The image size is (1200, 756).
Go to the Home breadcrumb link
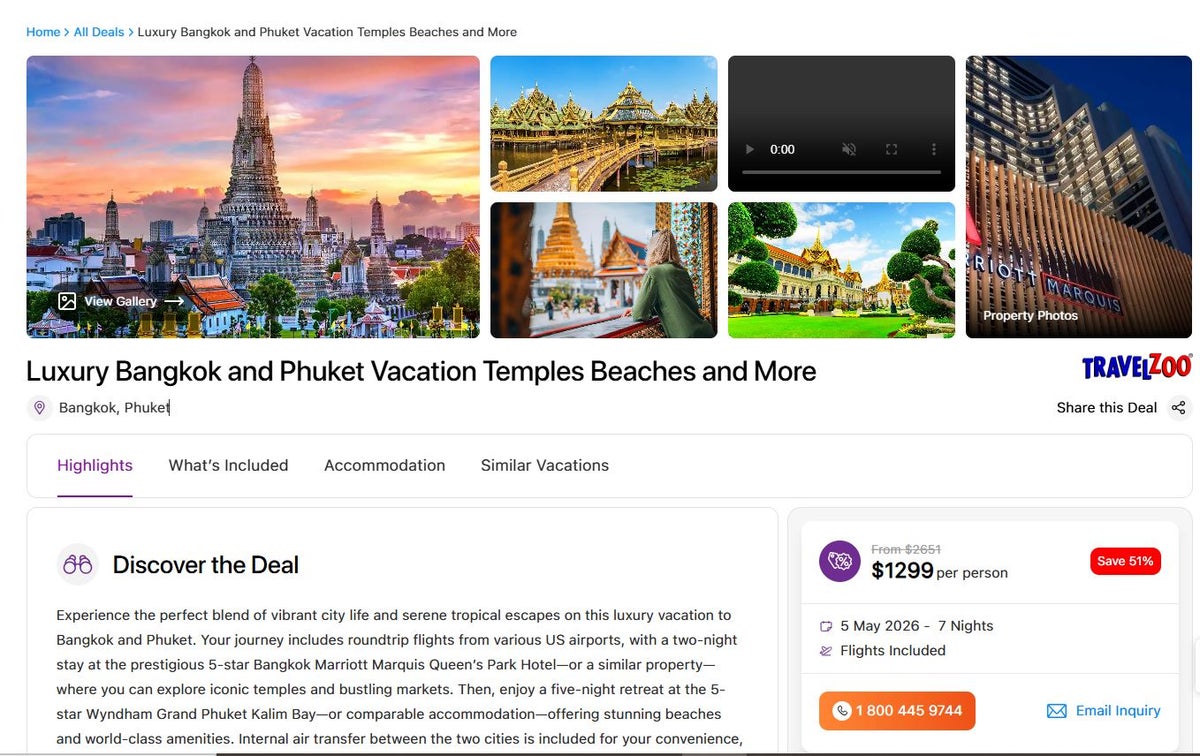(43, 32)
